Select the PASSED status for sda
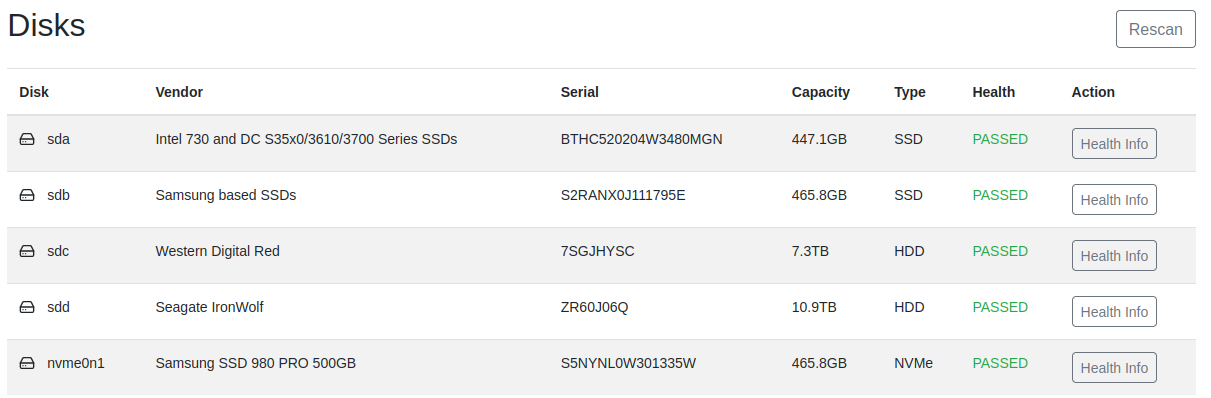The image size is (1211, 398). 1000,139
